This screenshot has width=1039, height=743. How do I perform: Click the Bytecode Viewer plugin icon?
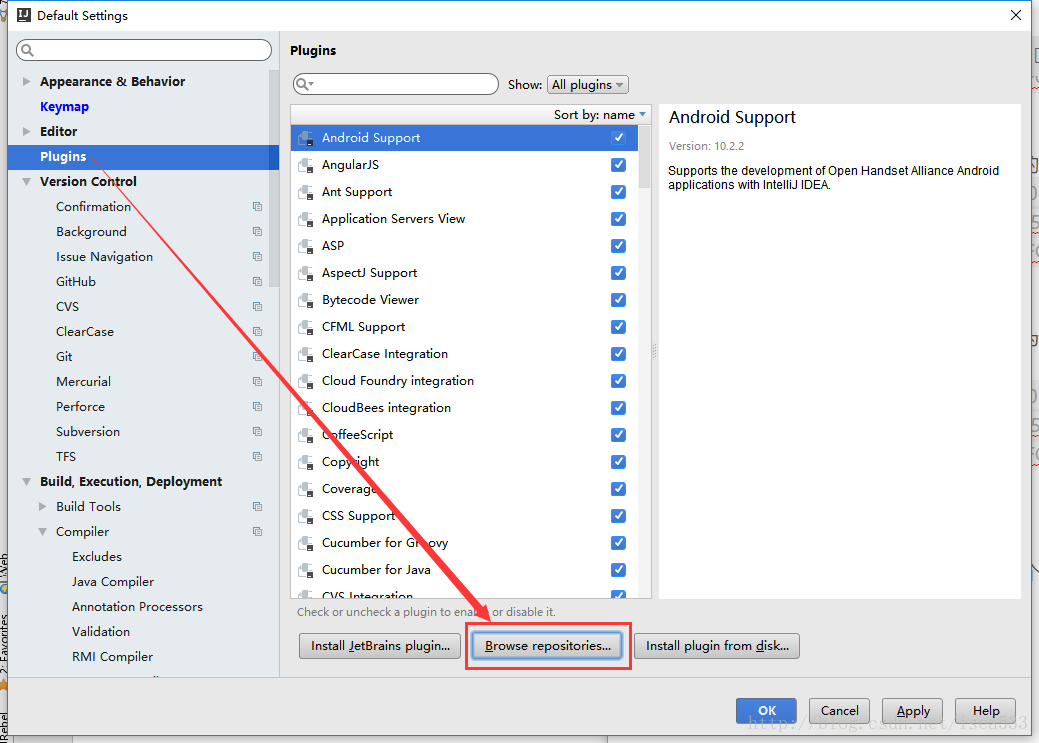coord(305,300)
